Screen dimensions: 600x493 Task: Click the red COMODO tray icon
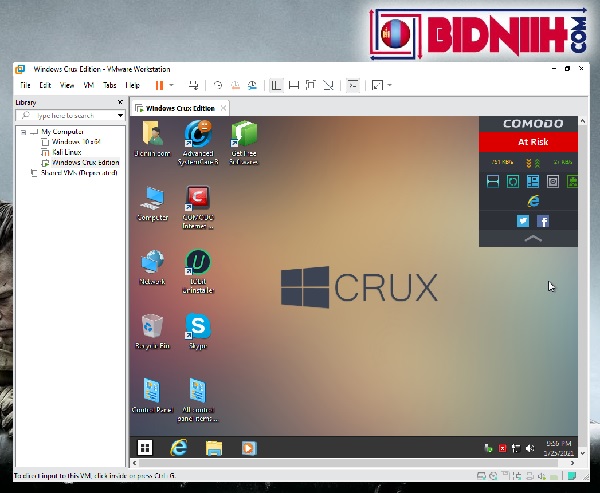pyautogui.click(x=502, y=448)
